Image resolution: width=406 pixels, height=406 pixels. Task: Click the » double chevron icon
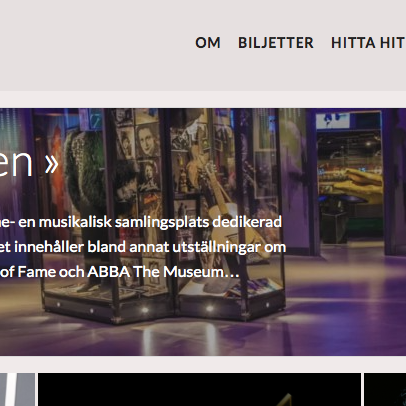click(51, 164)
